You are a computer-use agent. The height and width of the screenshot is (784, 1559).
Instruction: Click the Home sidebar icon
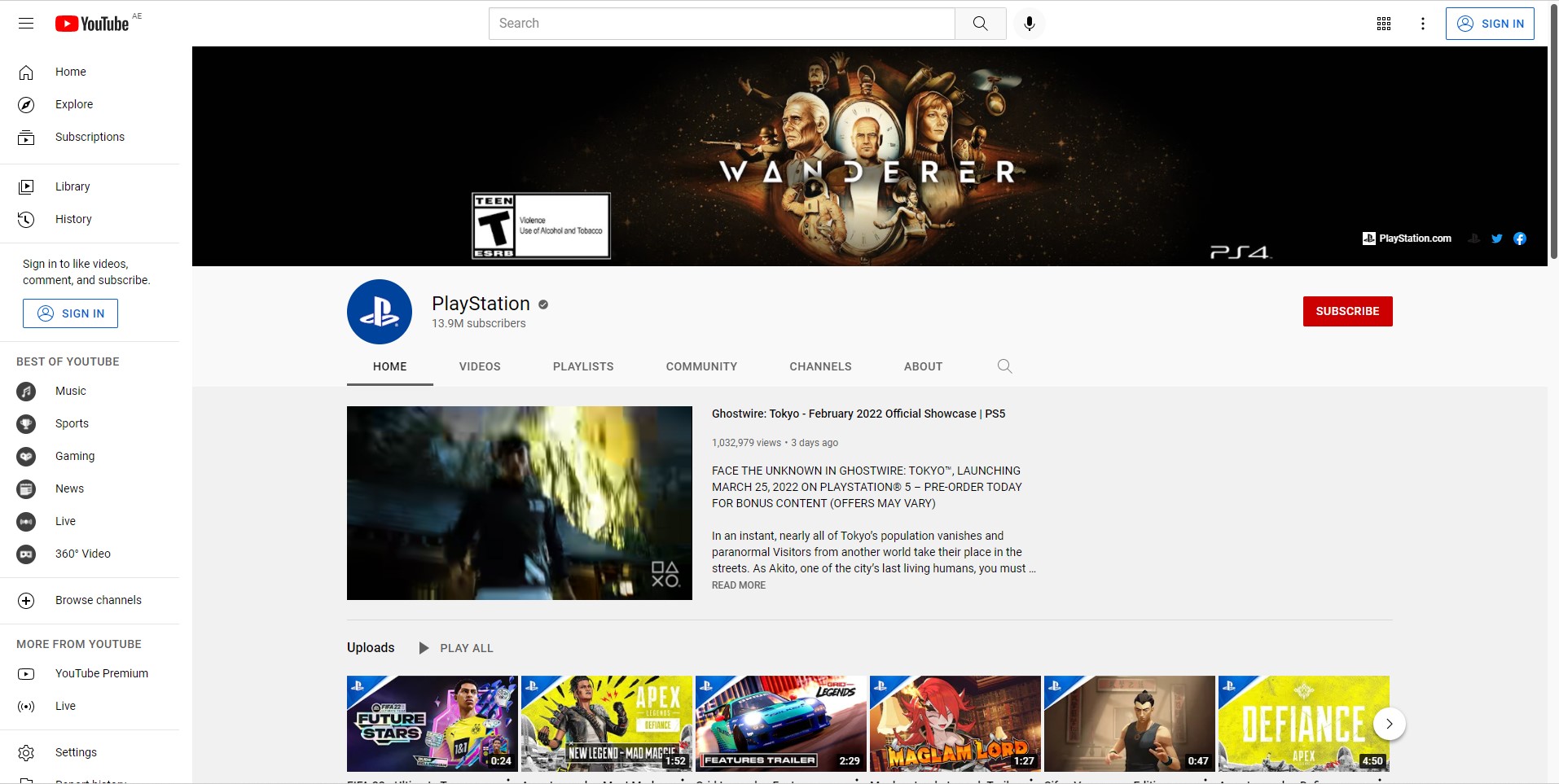pos(26,72)
